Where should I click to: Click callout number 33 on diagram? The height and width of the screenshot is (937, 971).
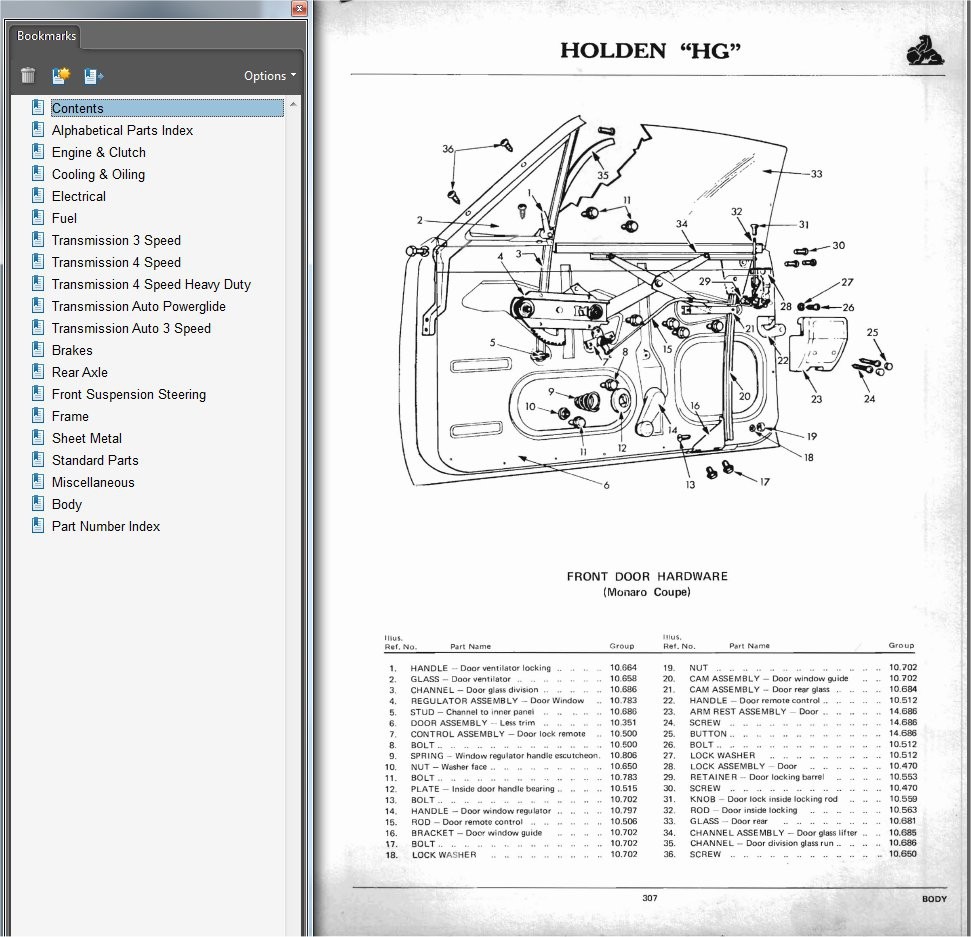(816, 174)
